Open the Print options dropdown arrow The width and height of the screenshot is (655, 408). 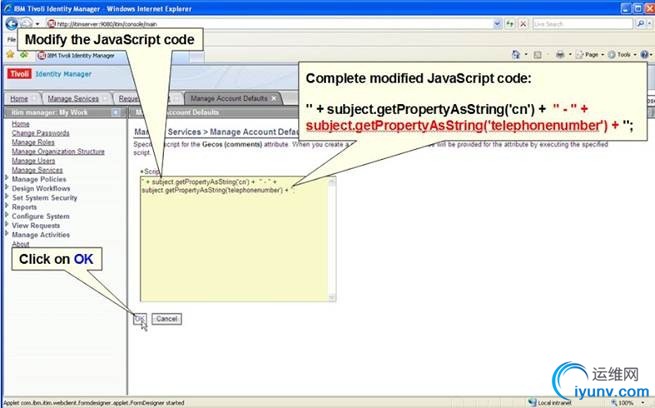point(570,54)
